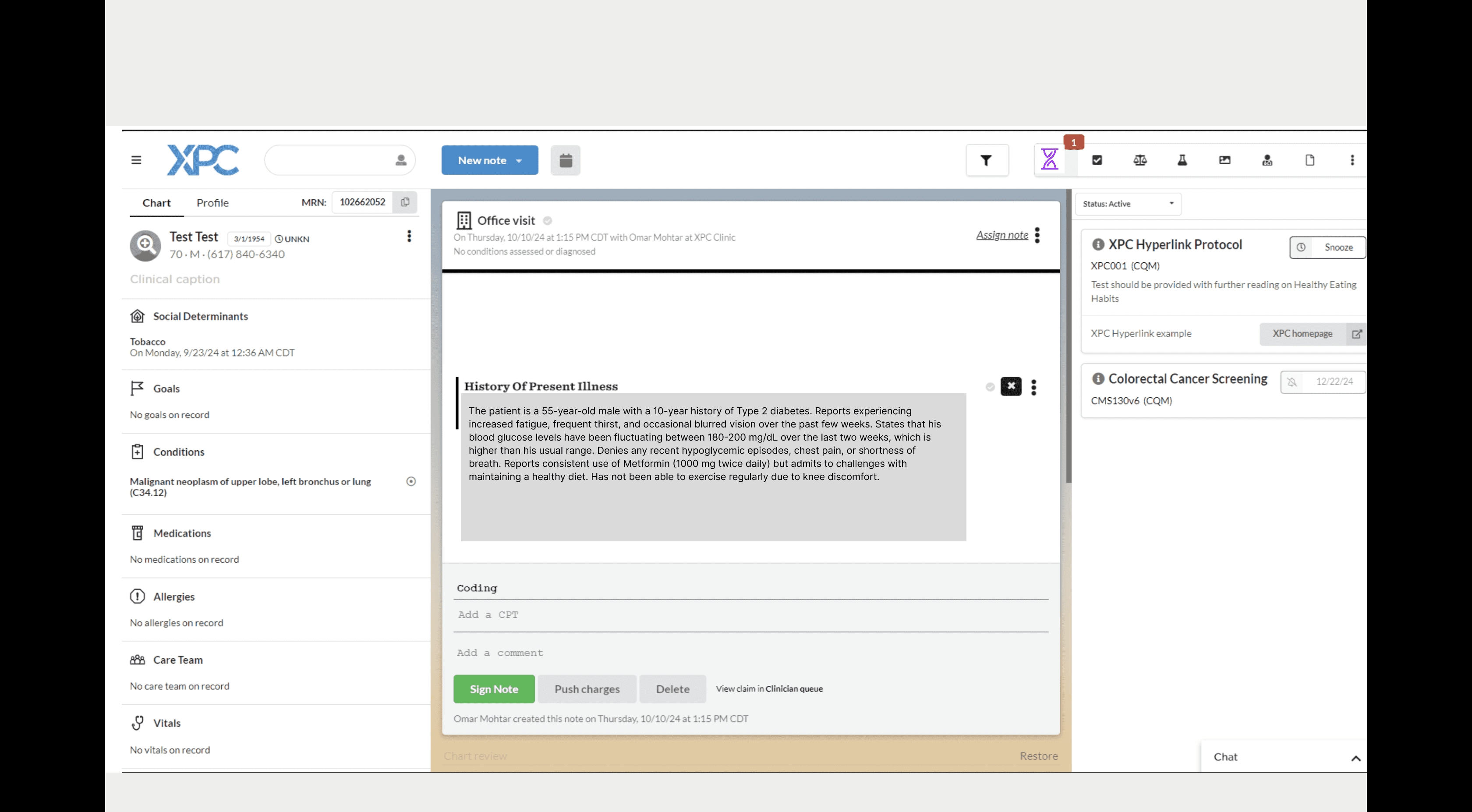Open the lab flask icon

click(1182, 160)
